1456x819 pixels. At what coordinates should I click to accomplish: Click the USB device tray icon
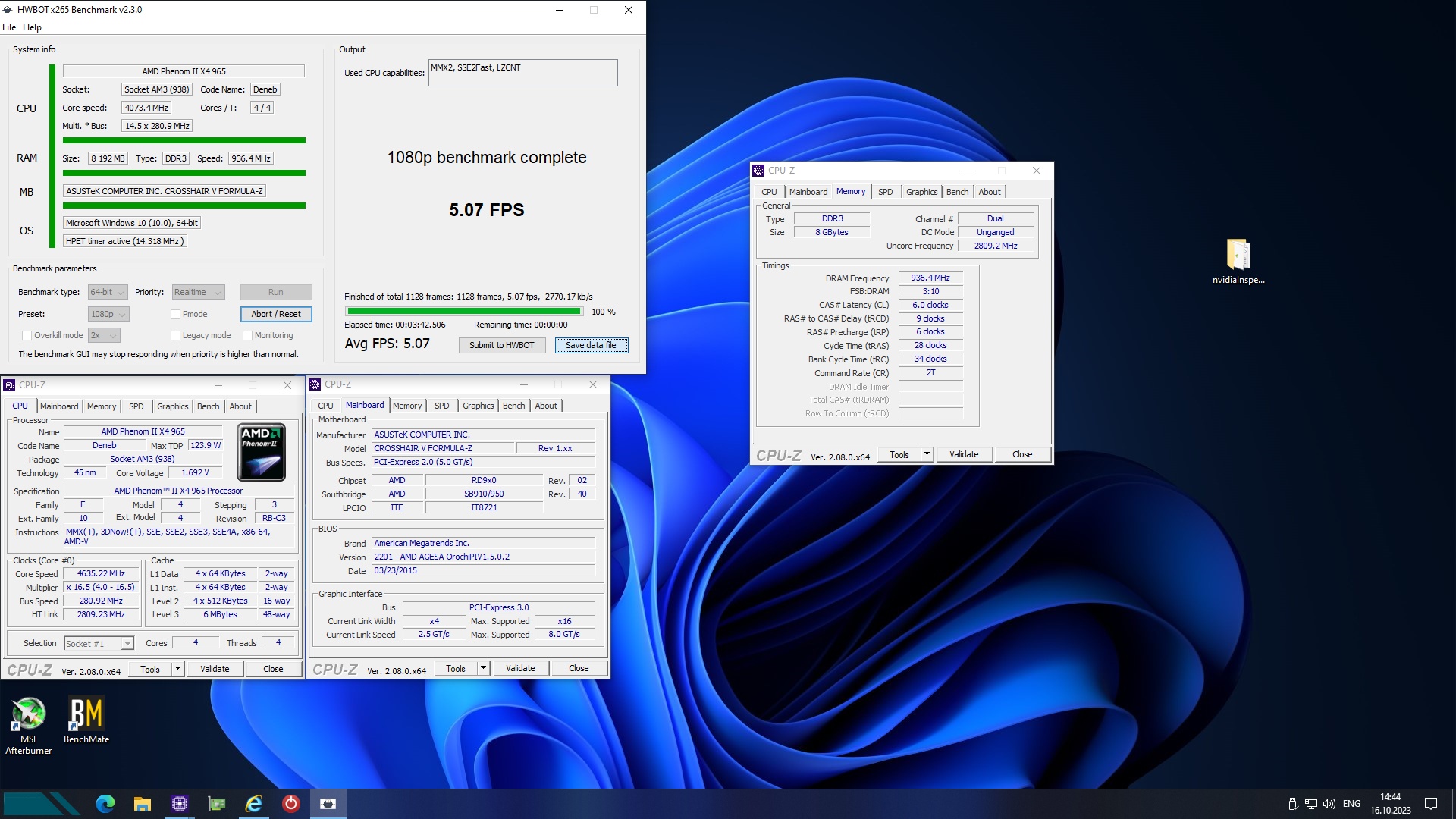pos(1293,804)
